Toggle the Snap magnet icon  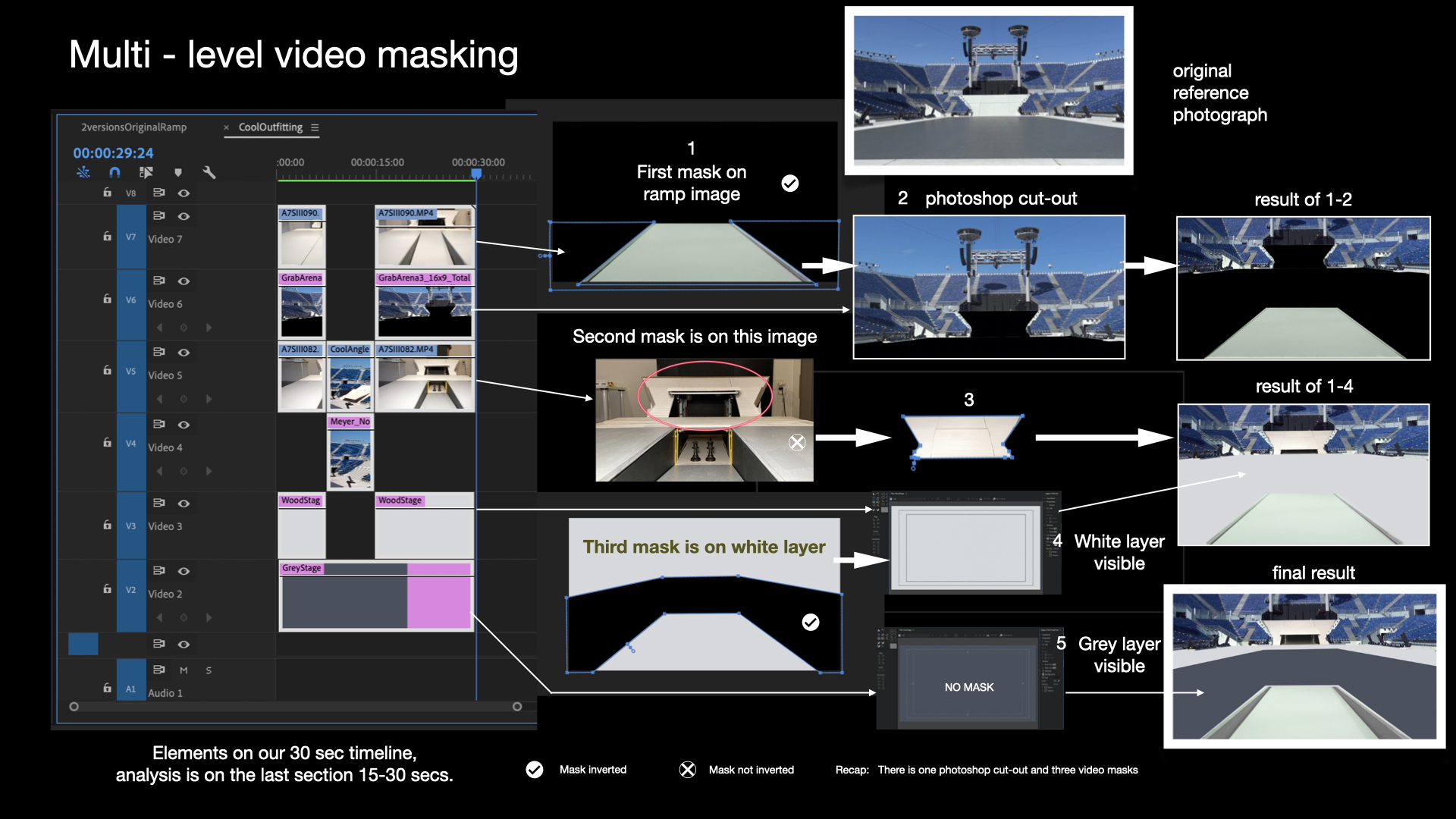tap(115, 173)
